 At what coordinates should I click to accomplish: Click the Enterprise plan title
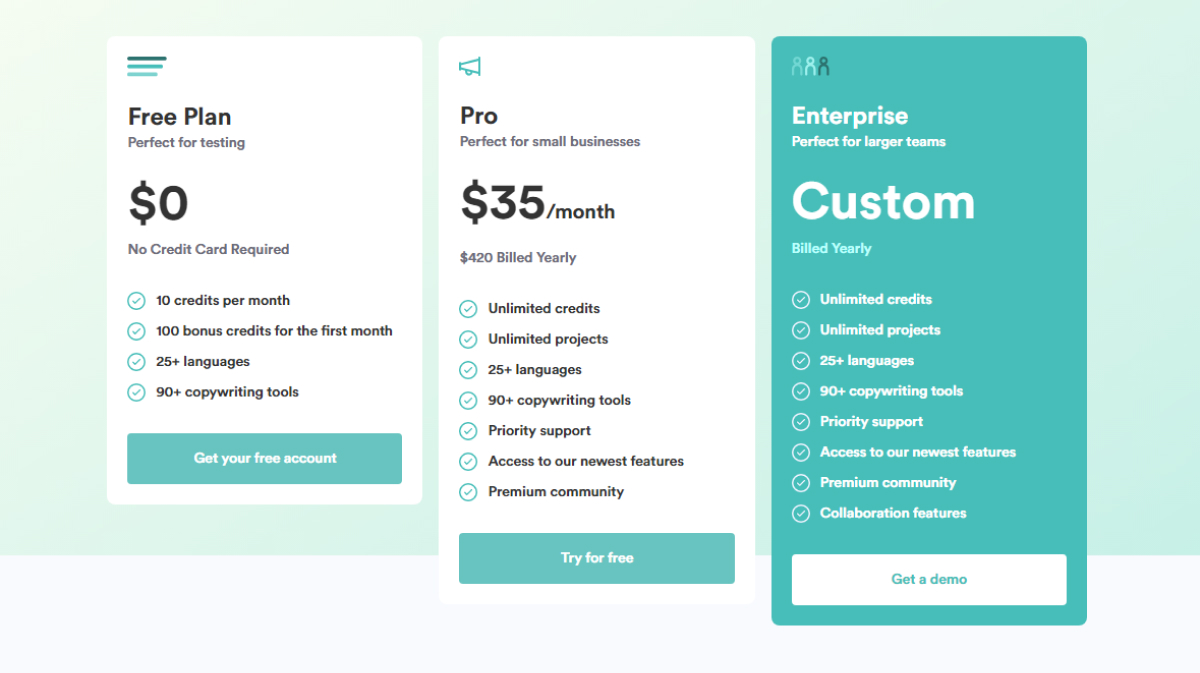(850, 116)
